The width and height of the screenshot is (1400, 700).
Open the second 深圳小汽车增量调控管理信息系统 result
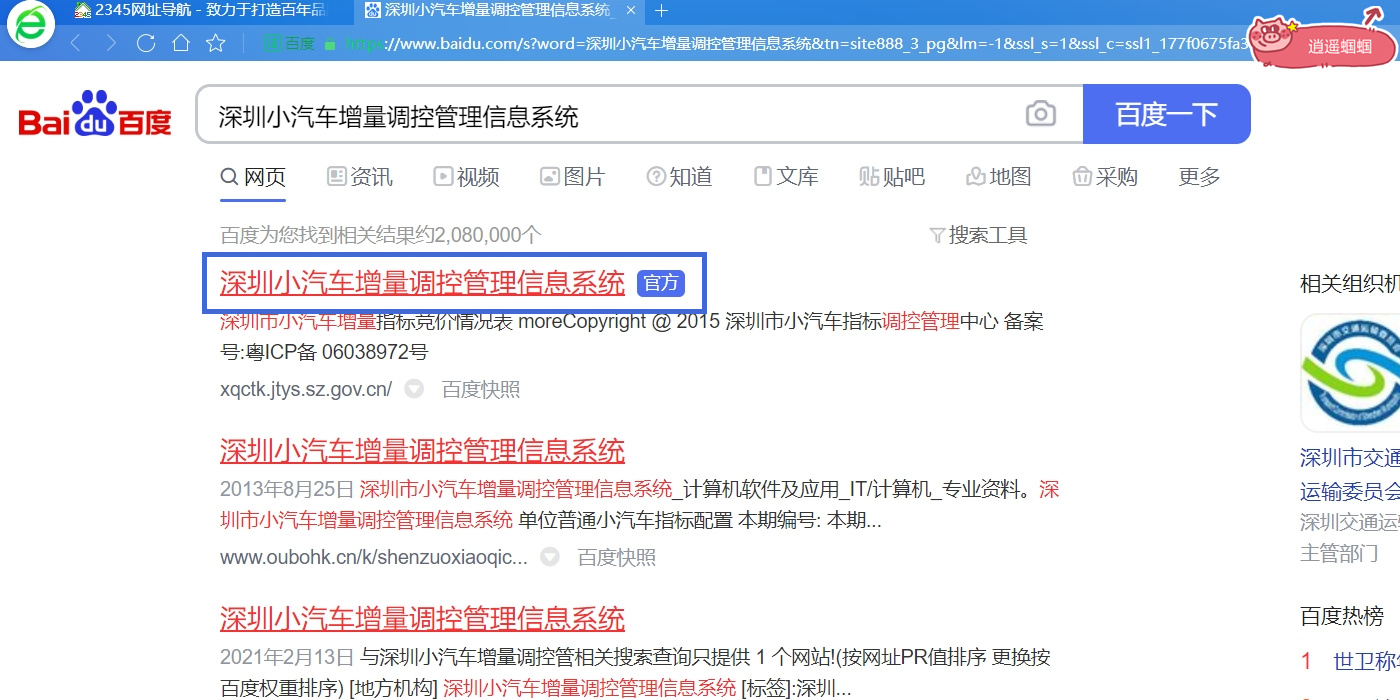click(x=422, y=451)
